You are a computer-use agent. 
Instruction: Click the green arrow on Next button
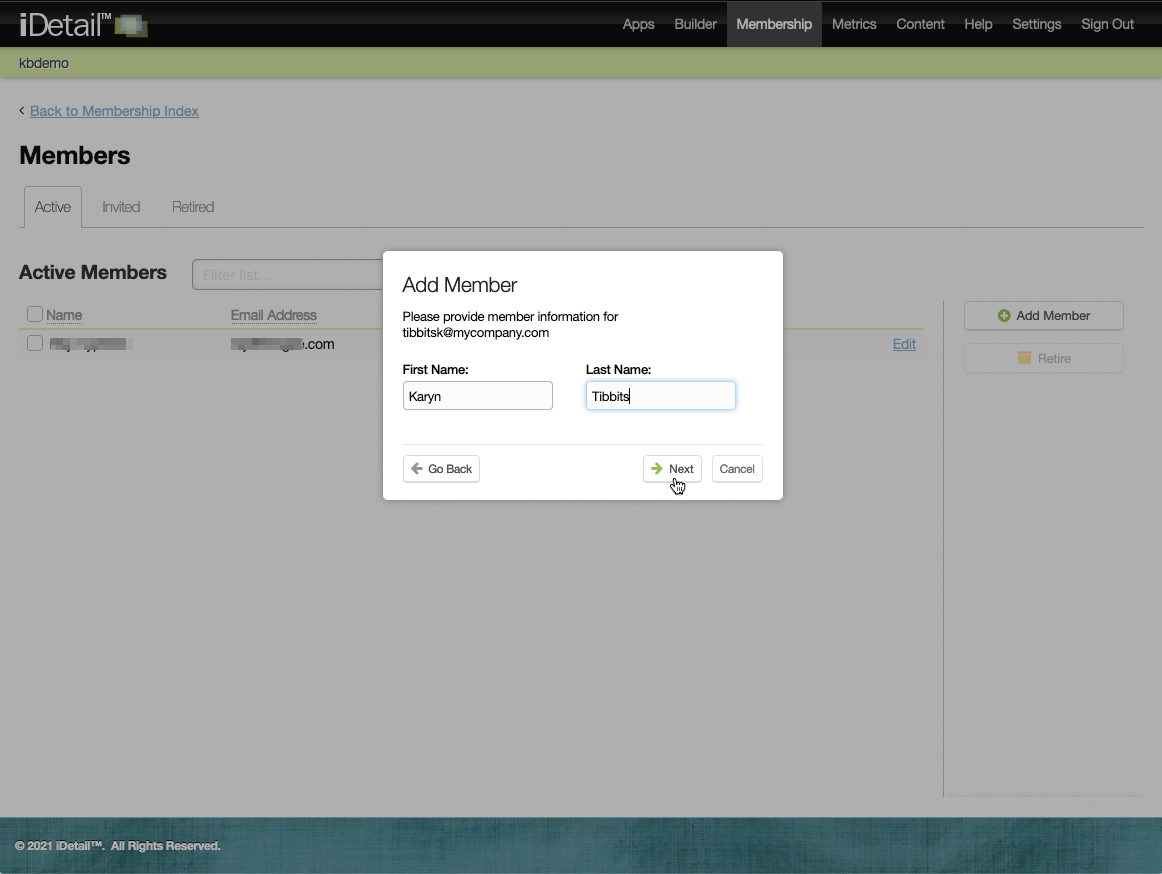(x=657, y=469)
